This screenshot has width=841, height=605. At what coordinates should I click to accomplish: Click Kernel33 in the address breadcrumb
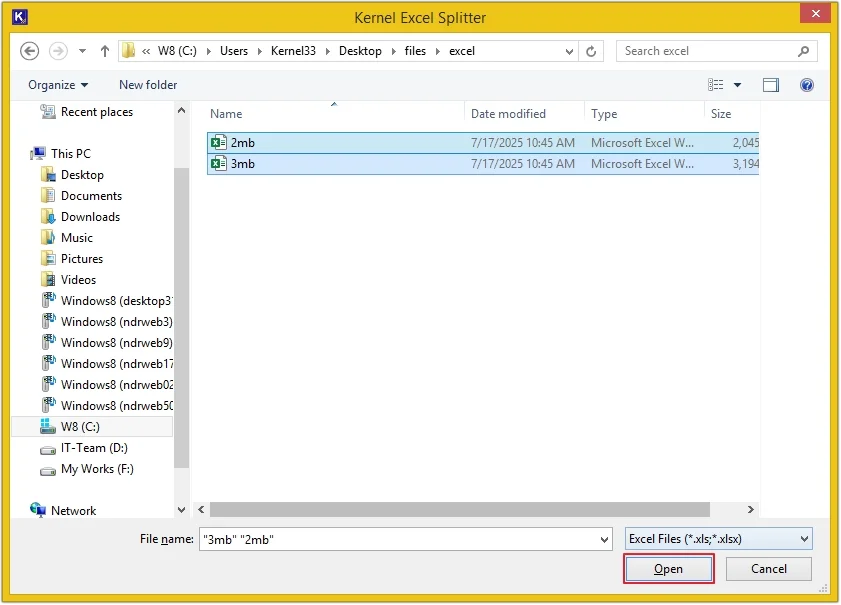pos(293,51)
